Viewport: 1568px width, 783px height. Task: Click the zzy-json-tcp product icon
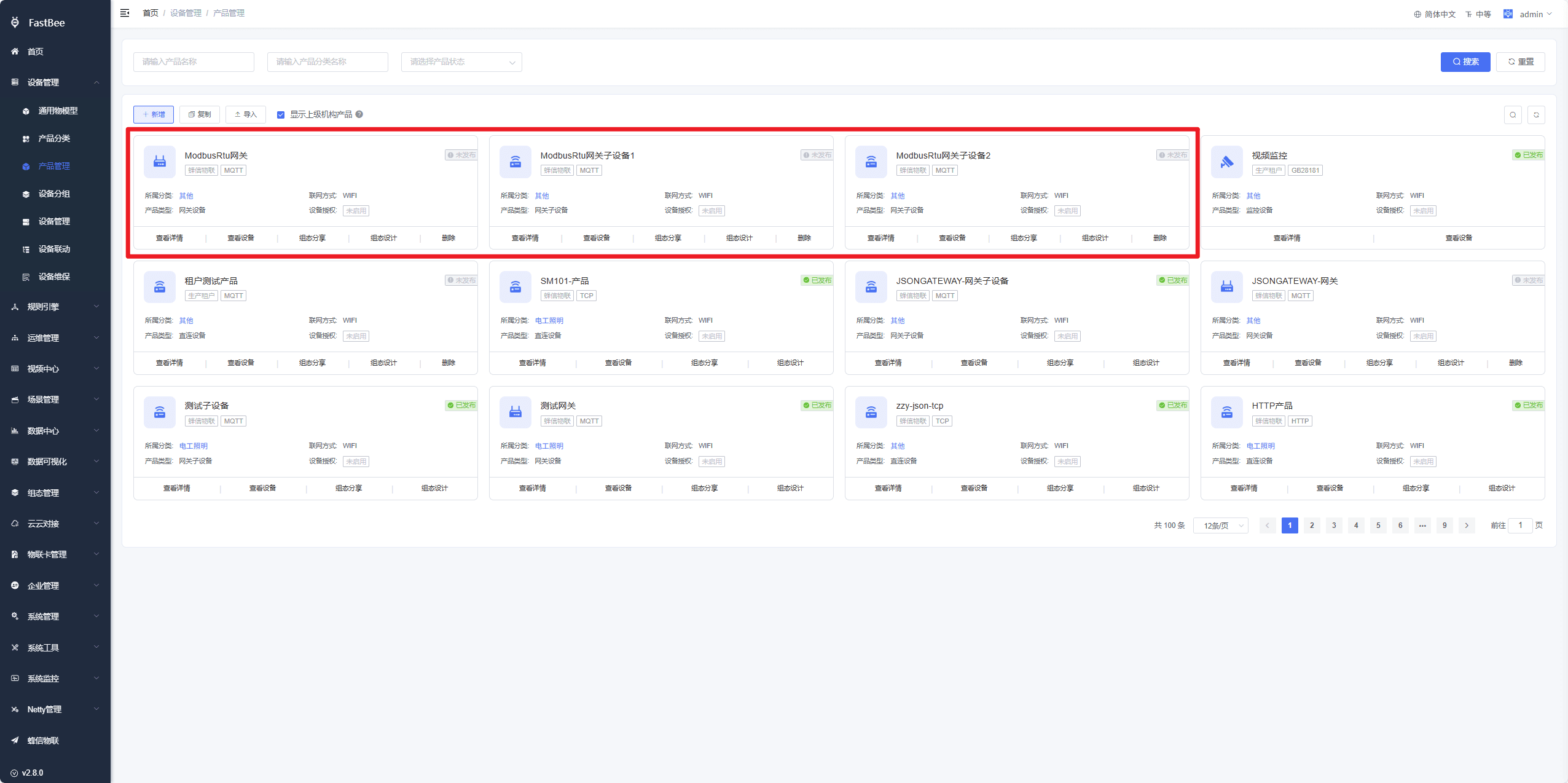871,412
